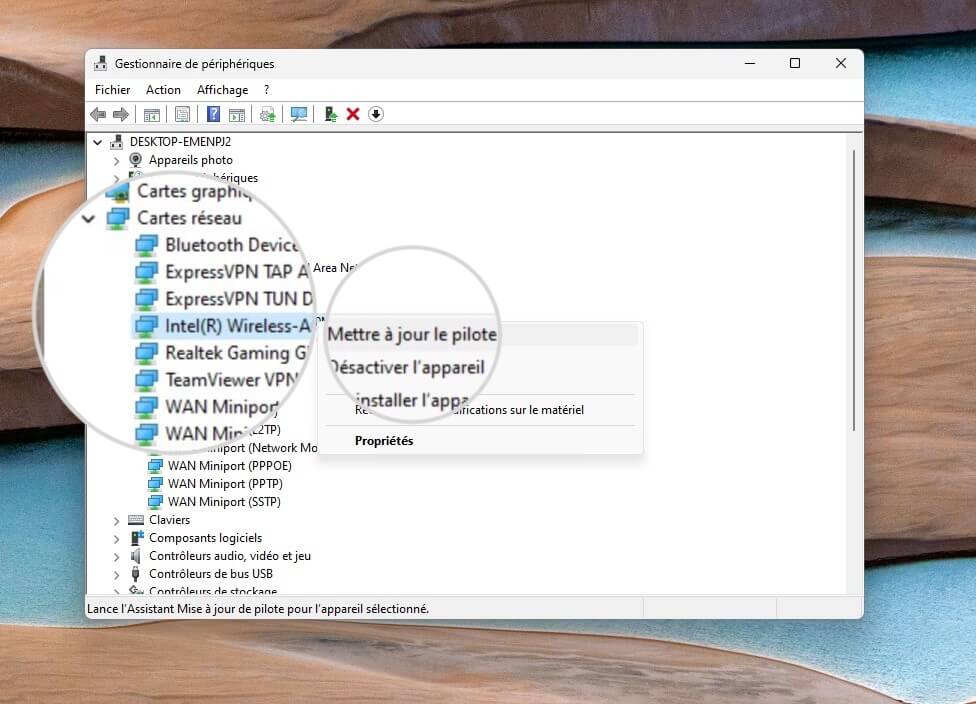Select WAN Miniport (PPTP) adapter
The image size is (976, 704).
pos(225,484)
